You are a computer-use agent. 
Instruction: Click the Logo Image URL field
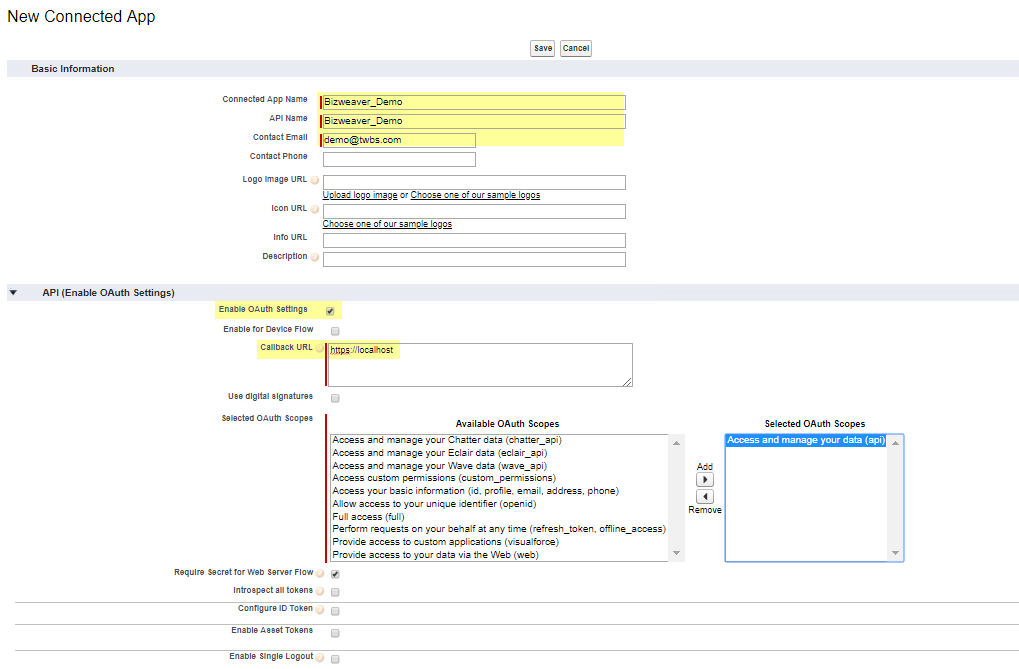[474, 182]
